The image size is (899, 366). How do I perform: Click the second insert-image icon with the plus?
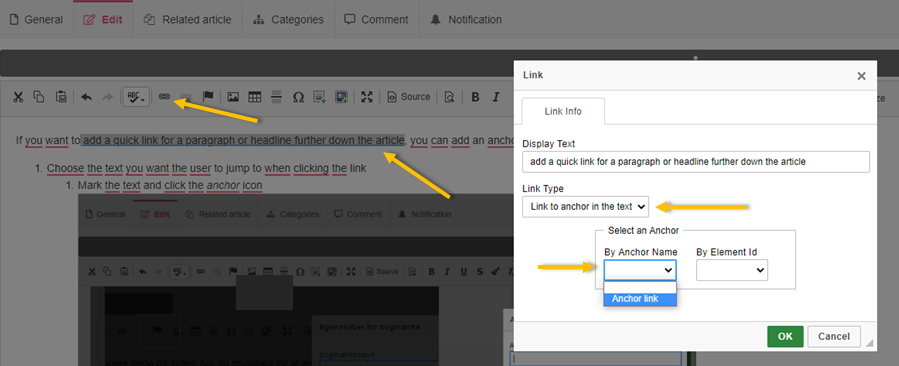pyautogui.click(x=342, y=97)
